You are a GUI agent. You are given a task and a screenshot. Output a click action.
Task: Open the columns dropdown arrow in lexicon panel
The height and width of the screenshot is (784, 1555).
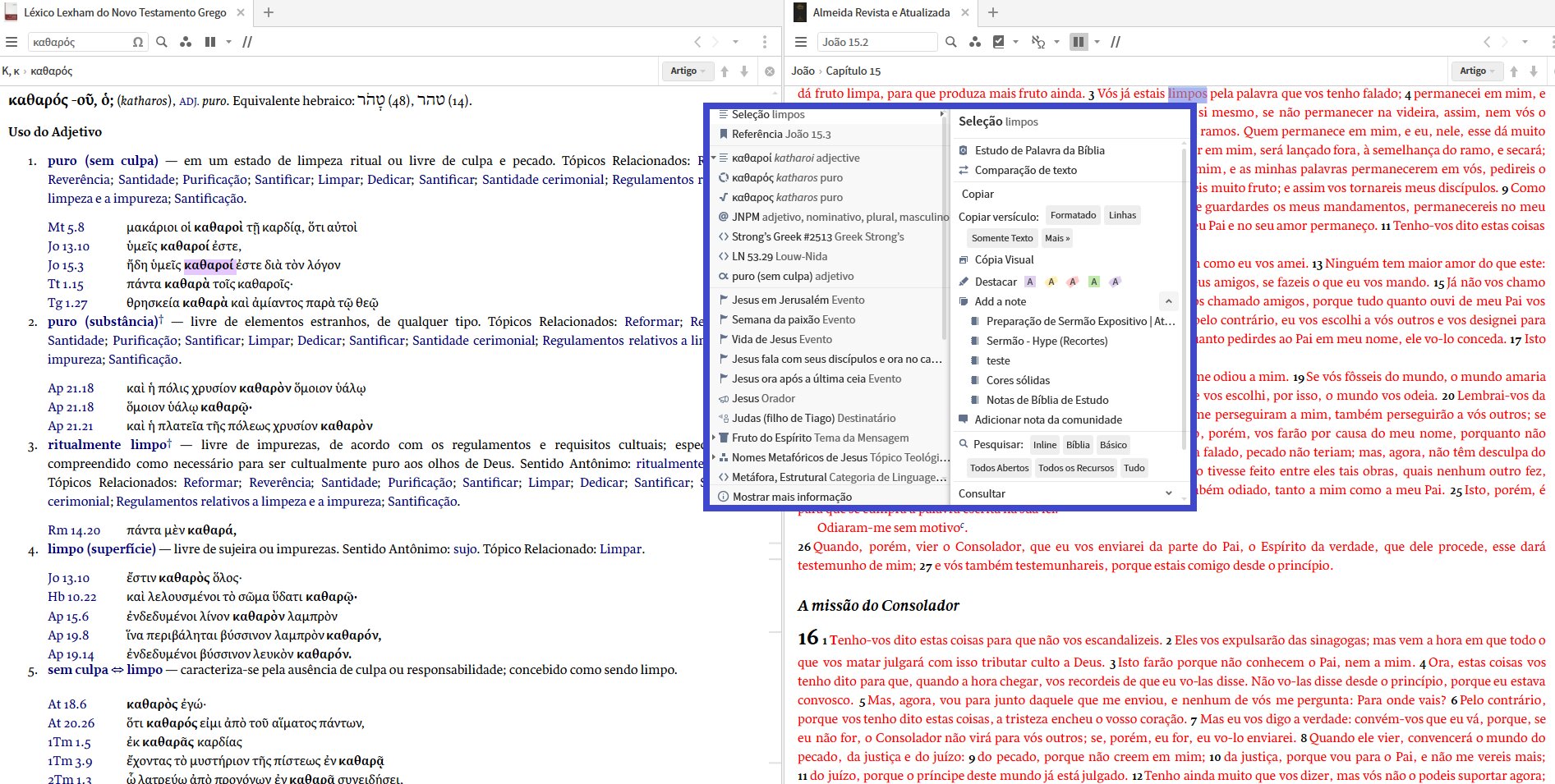[228, 42]
